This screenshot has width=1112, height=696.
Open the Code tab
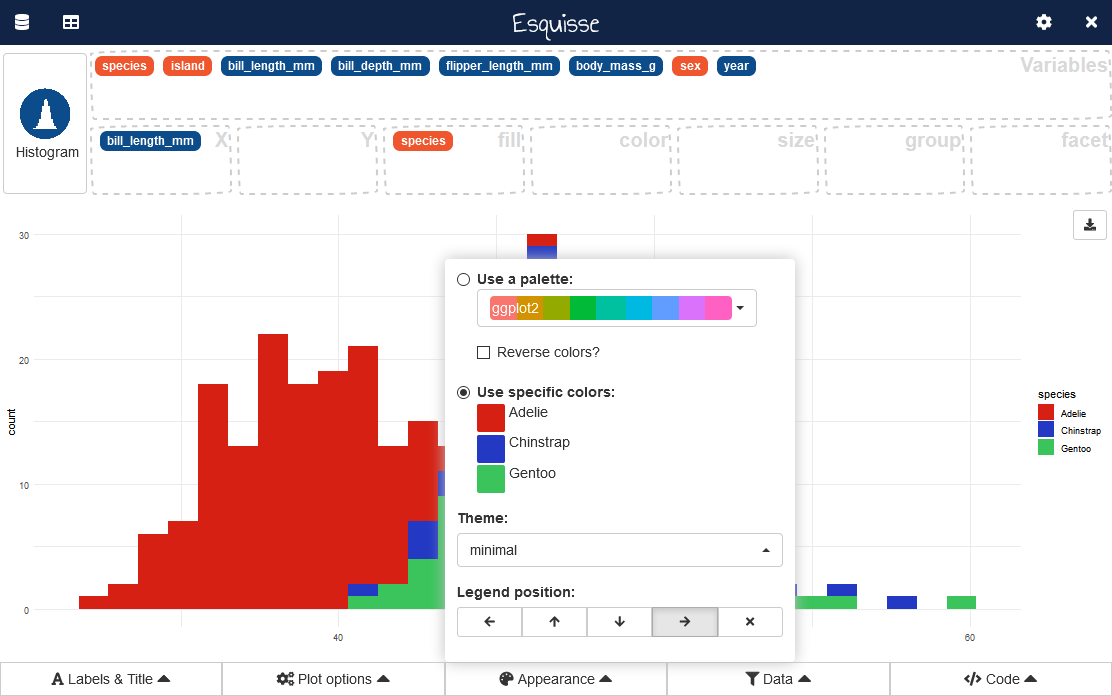tap(1000, 679)
